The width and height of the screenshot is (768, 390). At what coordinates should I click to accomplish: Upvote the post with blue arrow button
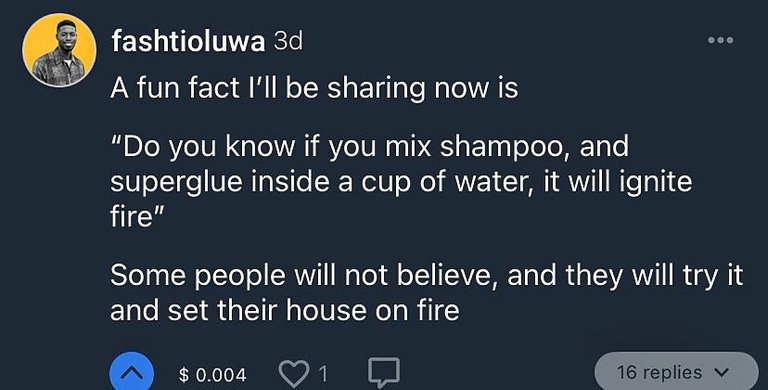pyautogui.click(x=131, y=373)
